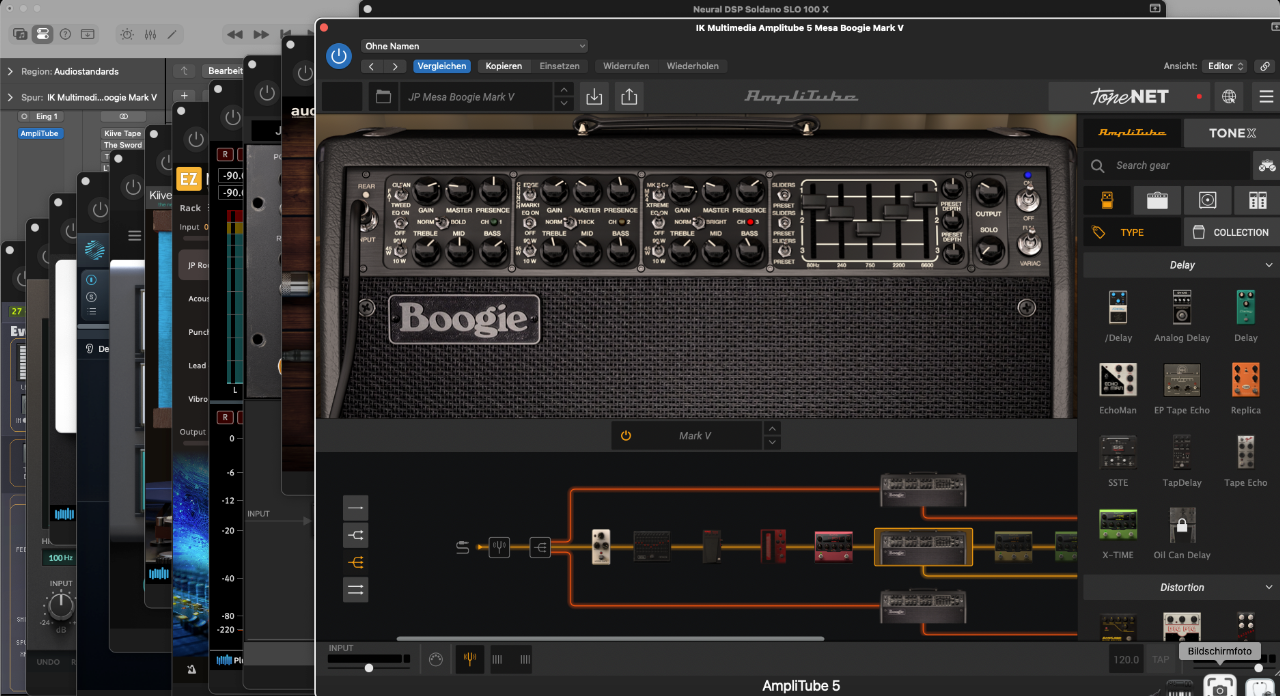Select previous amp model above Mark V arrows

[x=771, y=429]
